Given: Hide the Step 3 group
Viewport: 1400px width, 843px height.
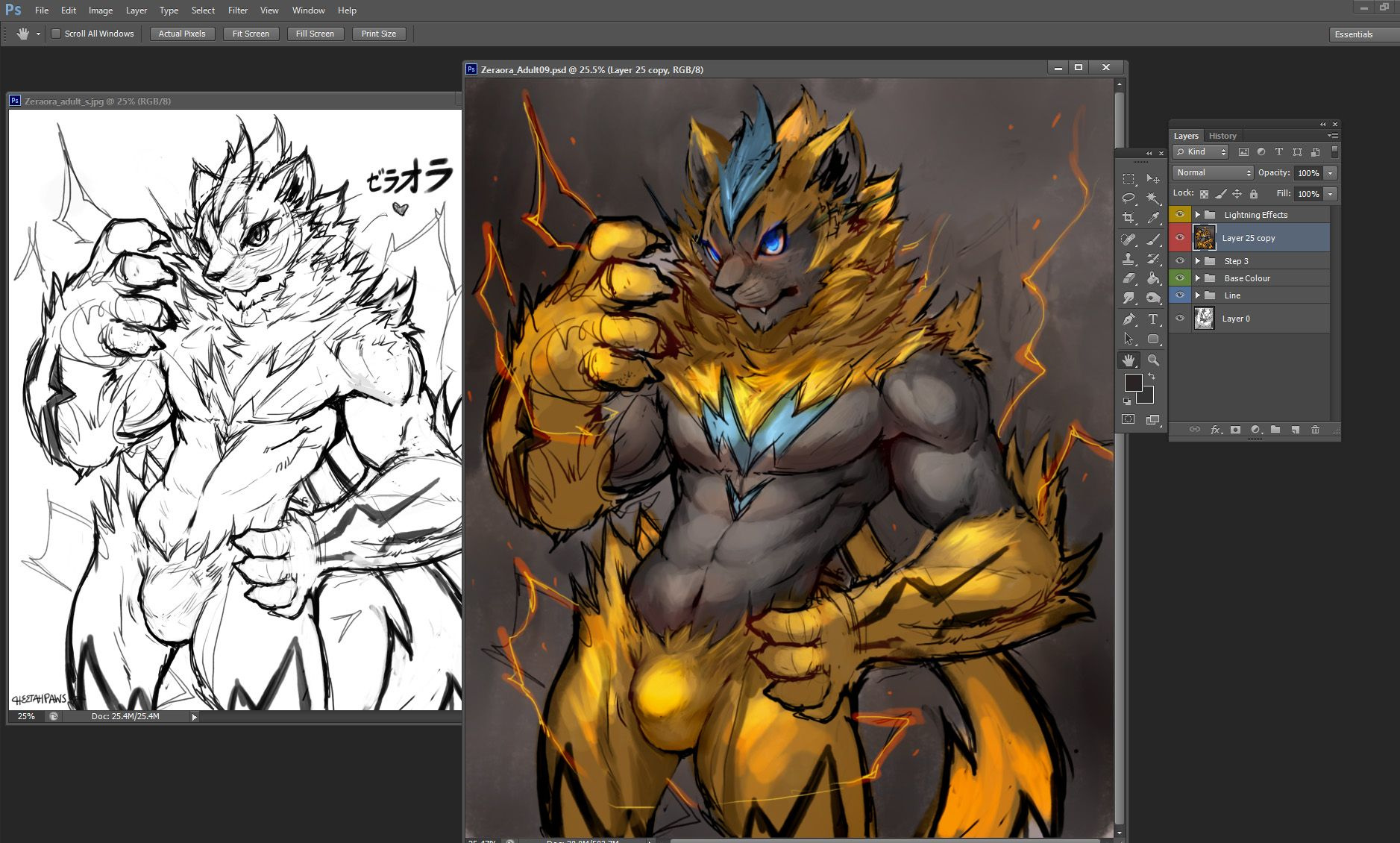Looking at the screenshot, I should pyautogui.click(x=1180, y=261).
